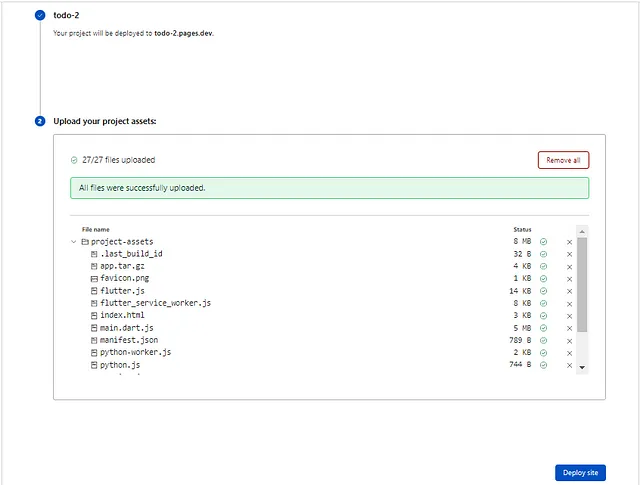
Task: Remove app.tar.gz with its X icon
Action: pyautogui.click(x=569, y=266)
